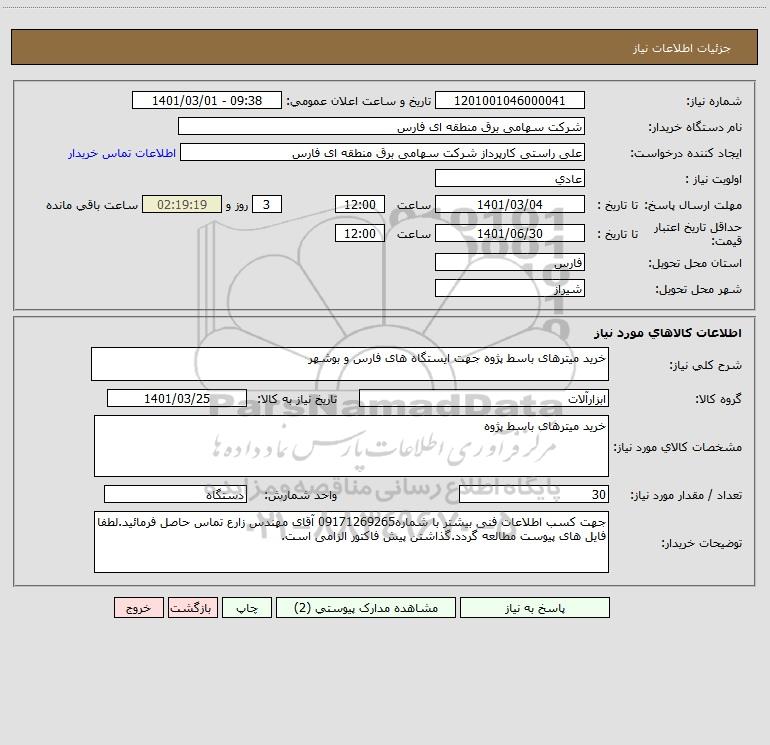This screenshot has height=745, width=770.
Task: Click the تعداد / مقدار مورد نیاز label
Action: tap(686, 495)
